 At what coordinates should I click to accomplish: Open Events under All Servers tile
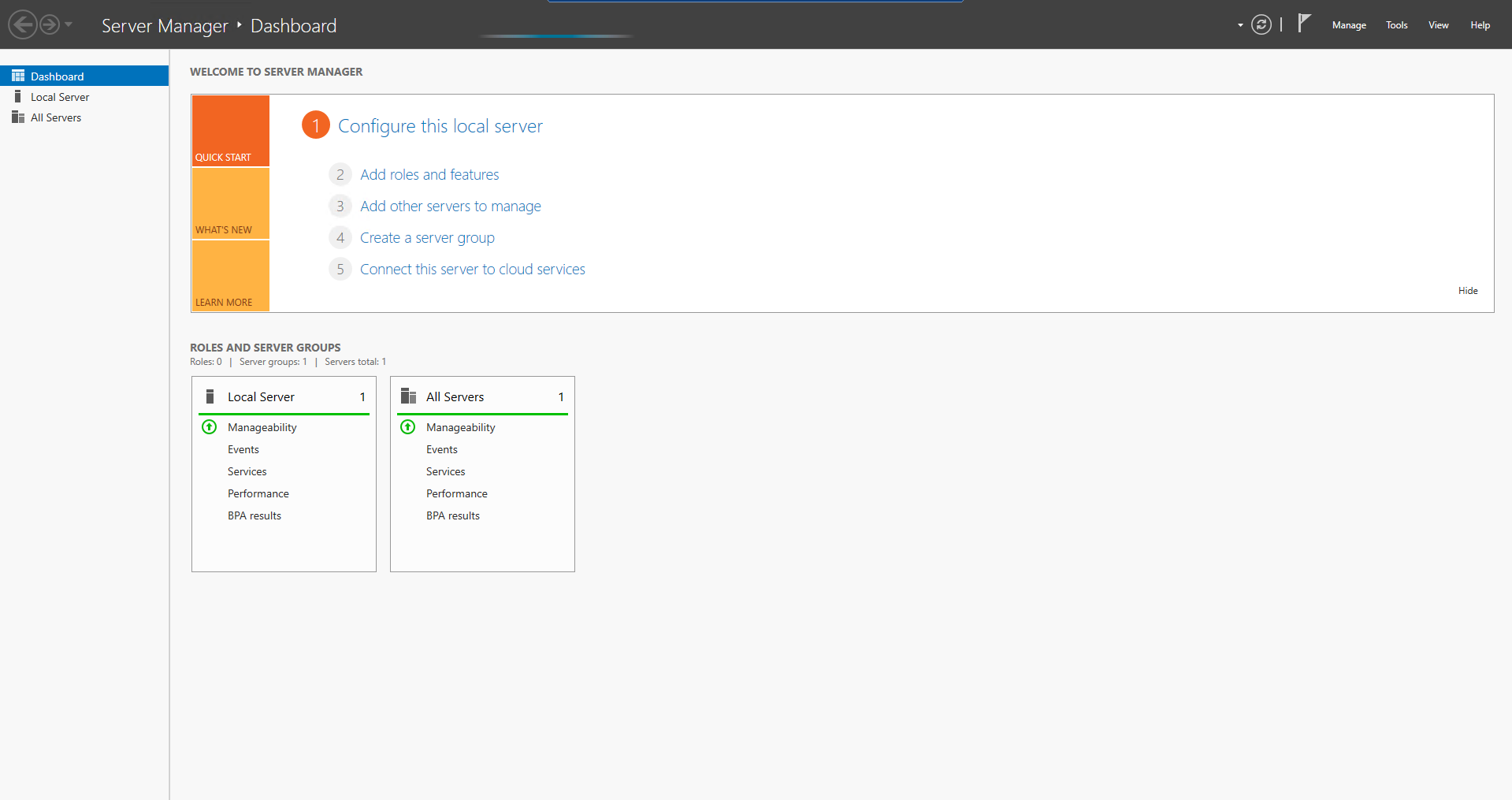click(442, 449)
